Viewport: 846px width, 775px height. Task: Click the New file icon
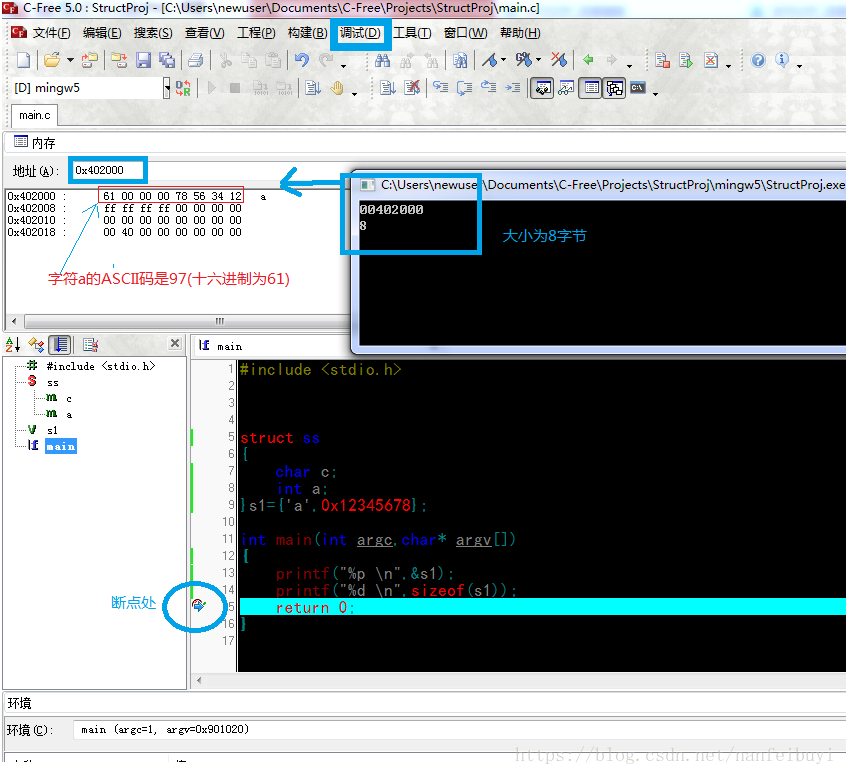(x=23, y=60)
